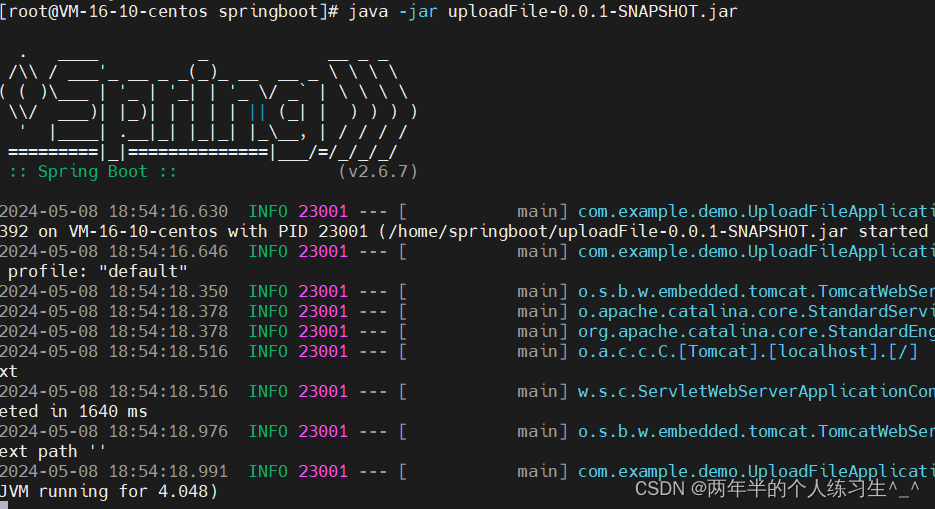The image size is (935, 509).
Task: Click the version text (v2.6.7)
Action: (378, 172)
